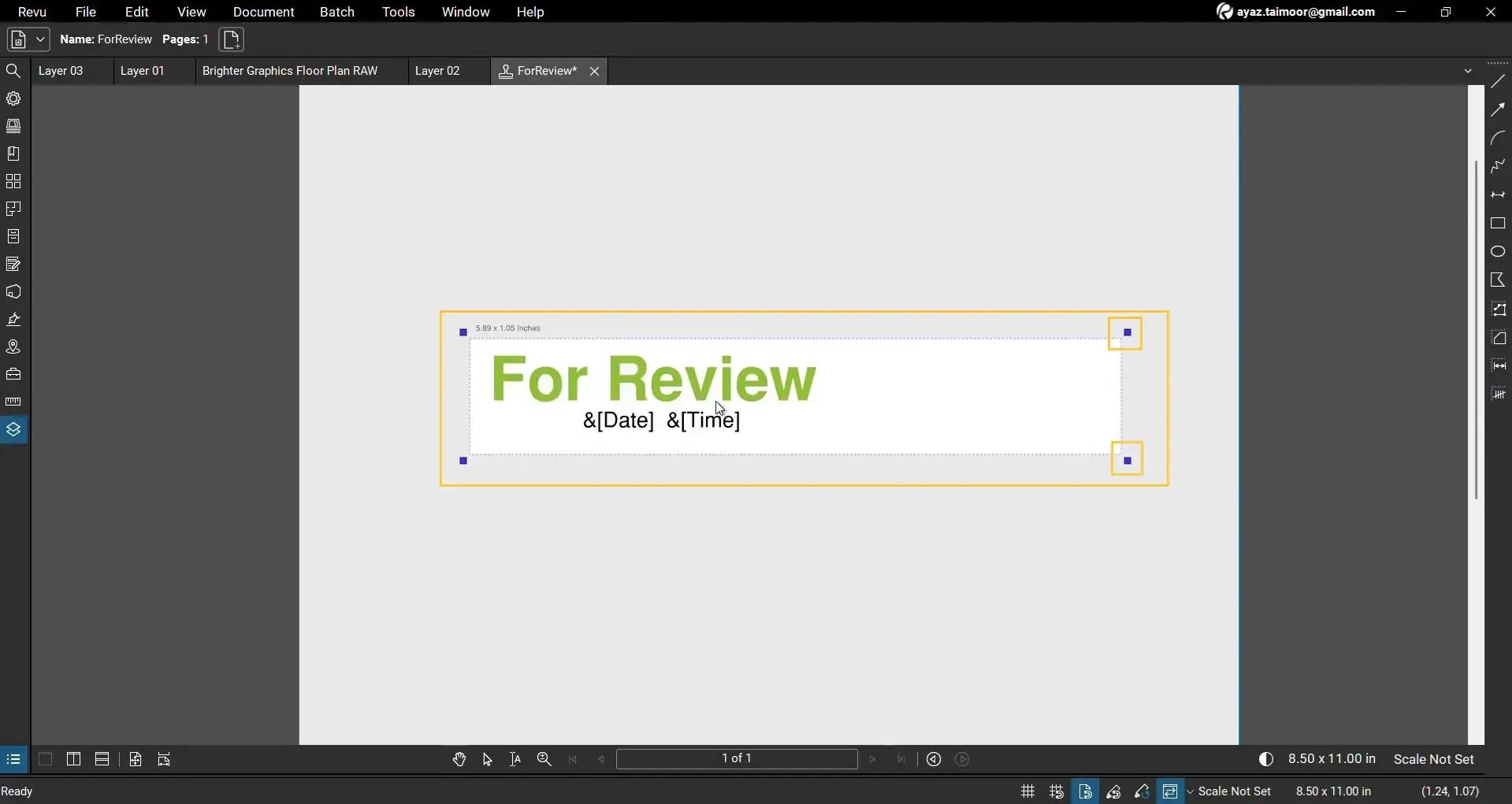
Task: Click the vertical scrollbar thumb
Action: point(1476,330)
